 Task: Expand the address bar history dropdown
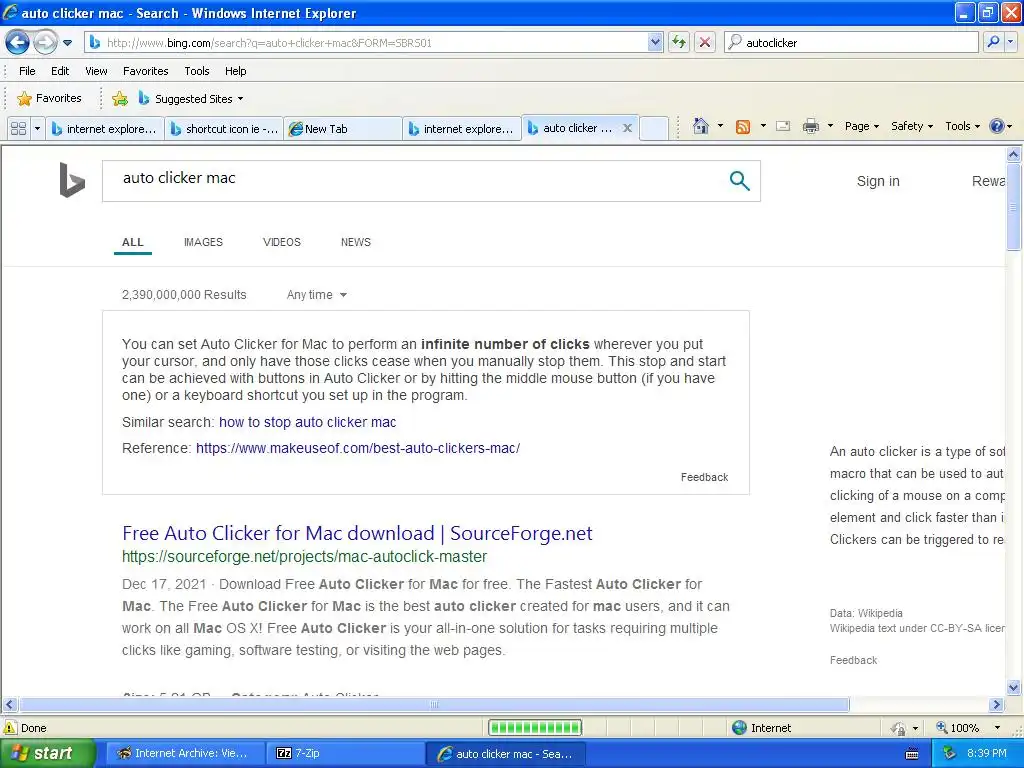coord(655,43)
